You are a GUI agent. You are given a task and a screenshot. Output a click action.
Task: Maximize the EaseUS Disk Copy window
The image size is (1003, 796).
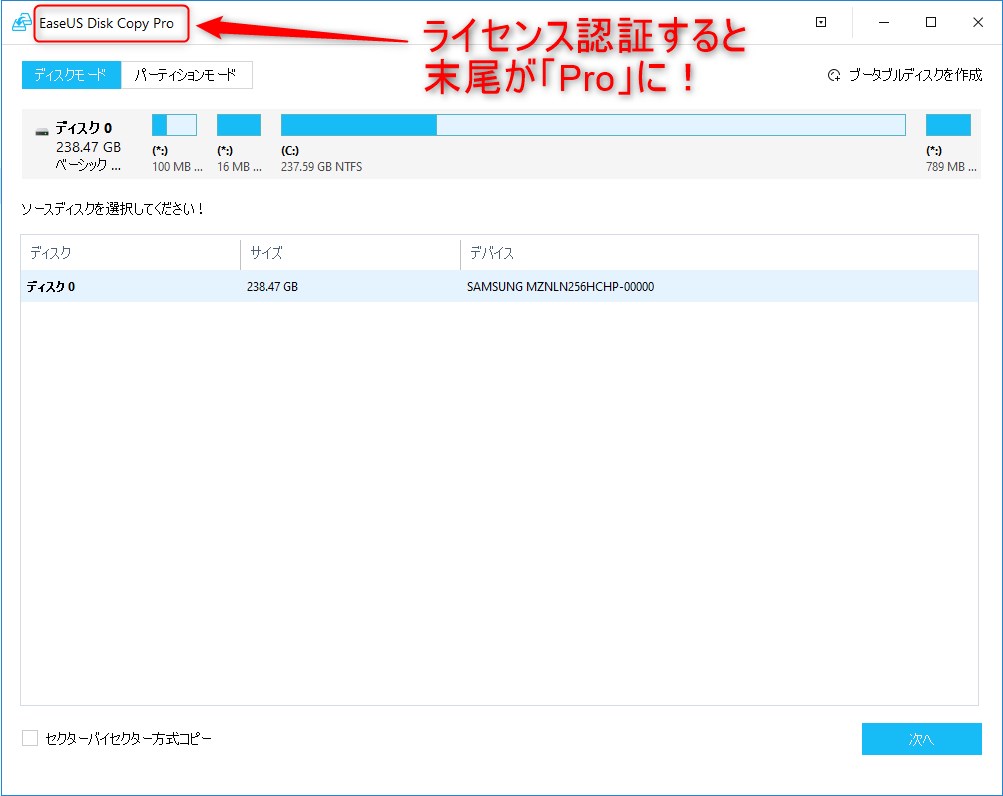point(931,22)
